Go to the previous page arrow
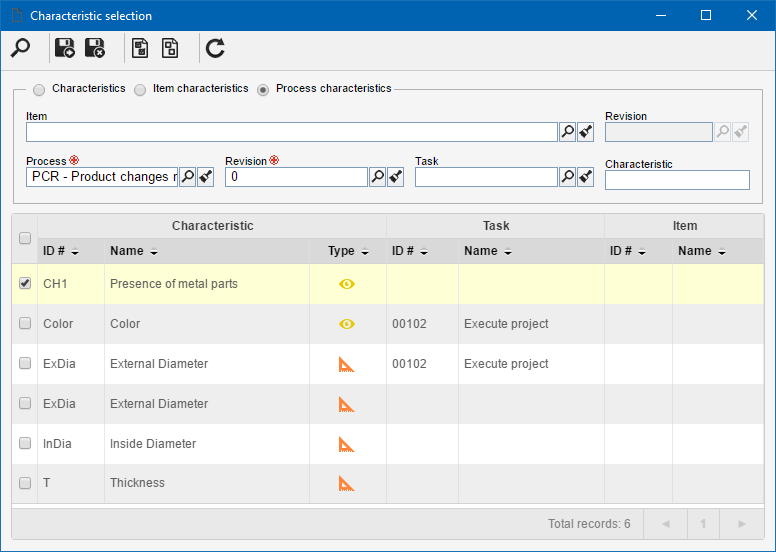This screenshot has width=776, height=552. [x=666, y=524]
